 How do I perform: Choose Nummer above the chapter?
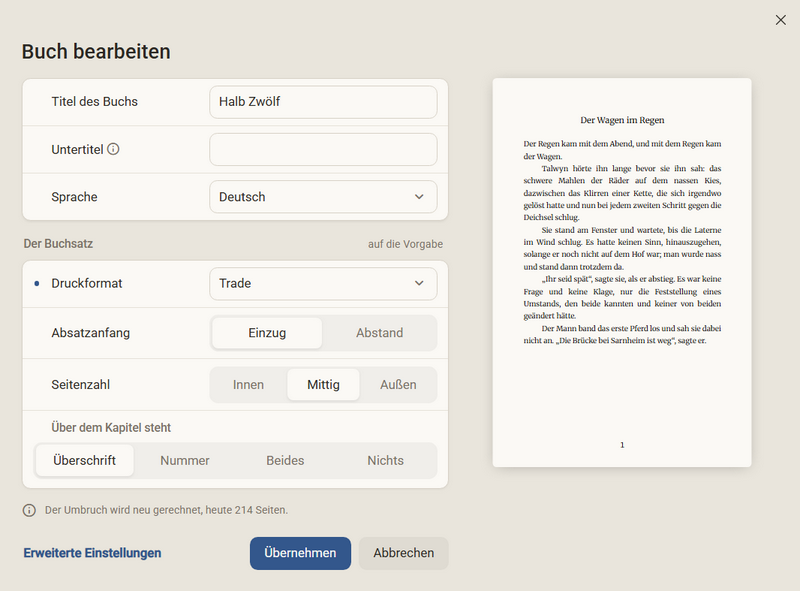click(185, 460)
